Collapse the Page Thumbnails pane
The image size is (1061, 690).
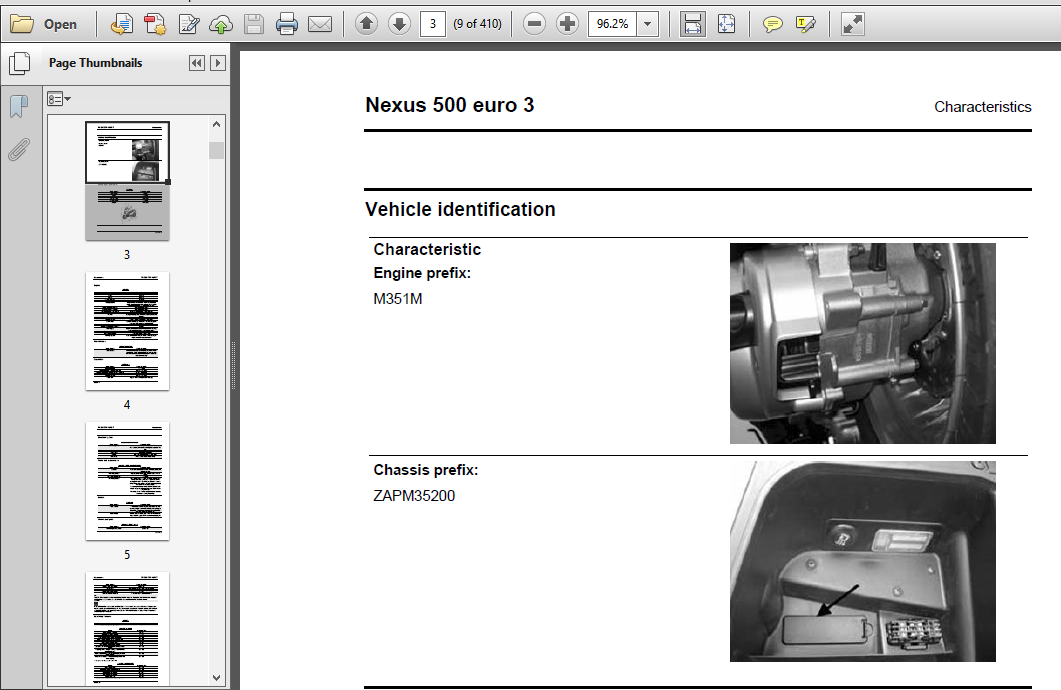pos(197,63)
